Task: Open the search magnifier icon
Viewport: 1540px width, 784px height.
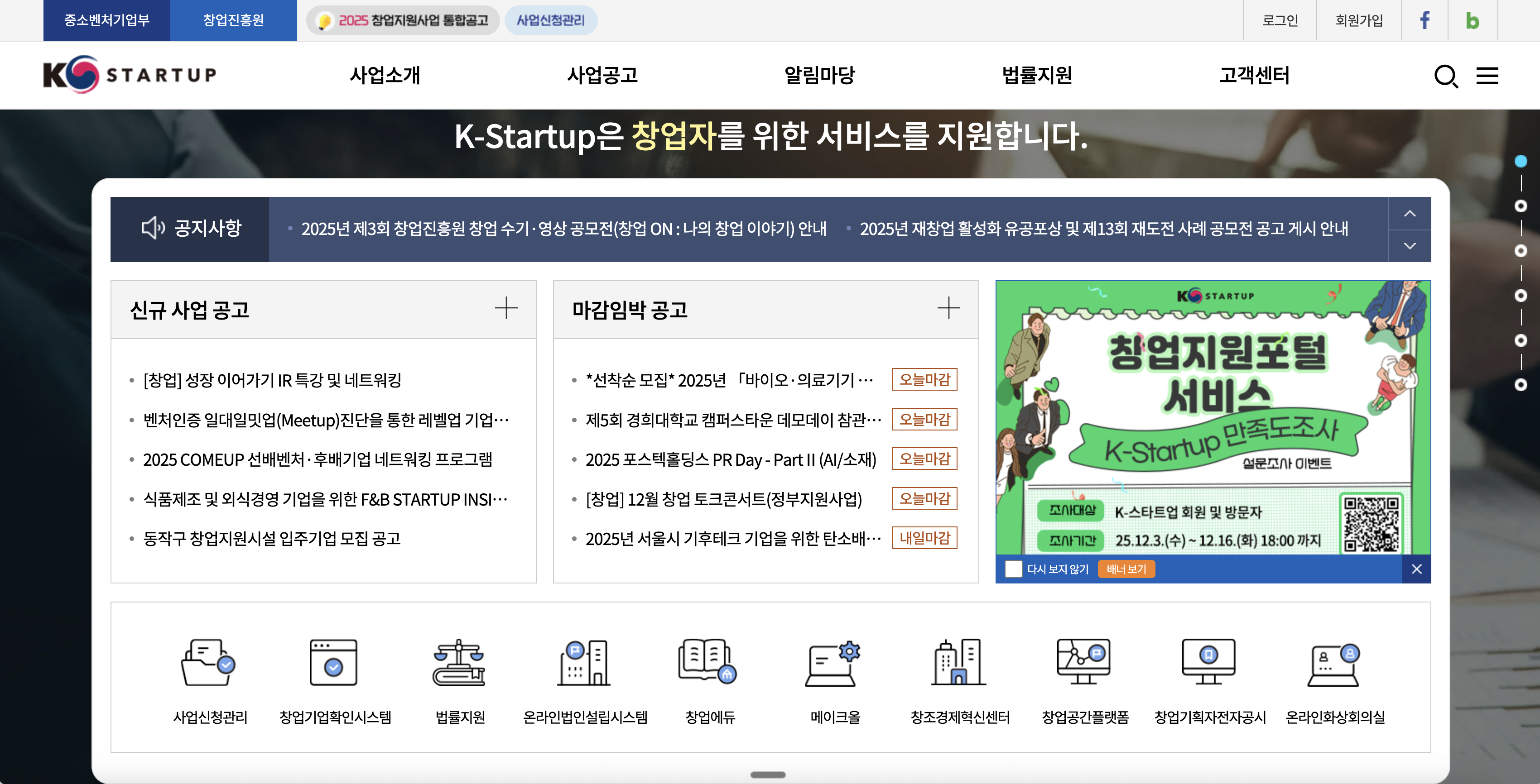Action: click(1445, 76)
